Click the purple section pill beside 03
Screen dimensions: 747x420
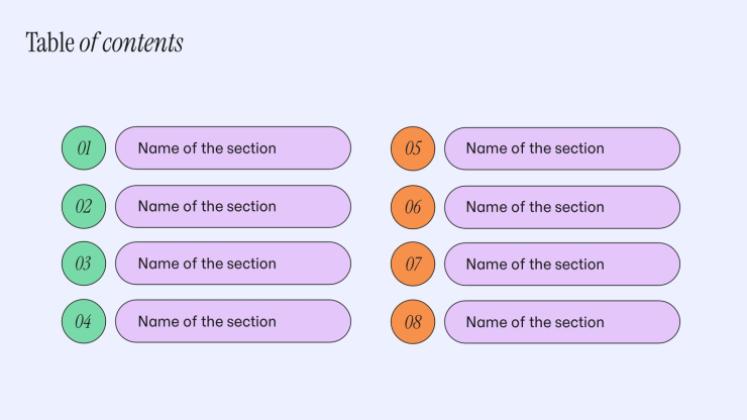[x=233, y=264]
